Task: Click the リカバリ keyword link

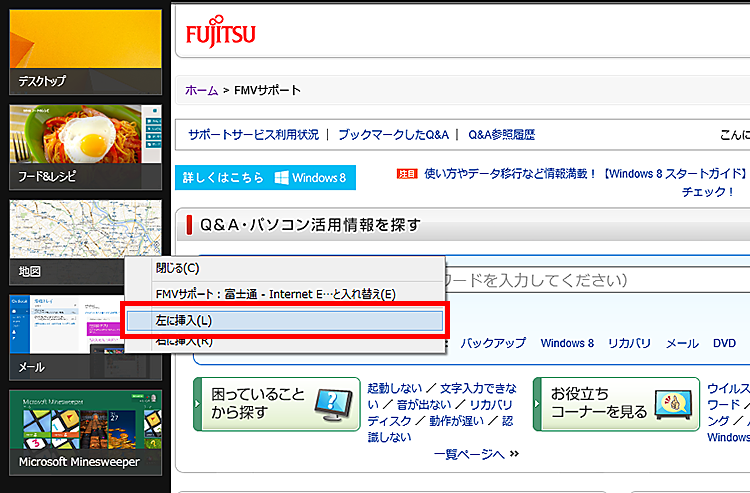Action: click(x=629, y=343)
